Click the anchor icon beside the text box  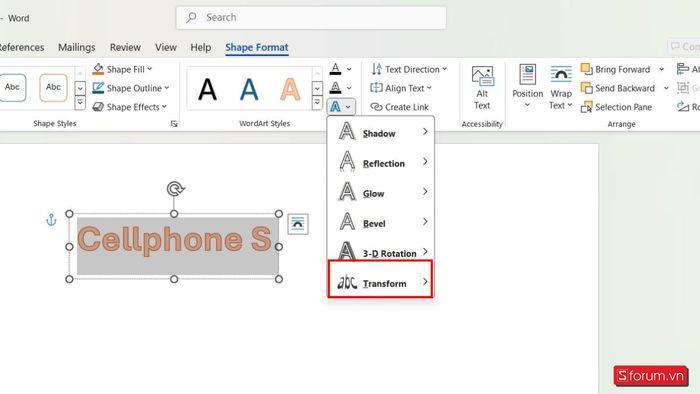tap(51, 220)
